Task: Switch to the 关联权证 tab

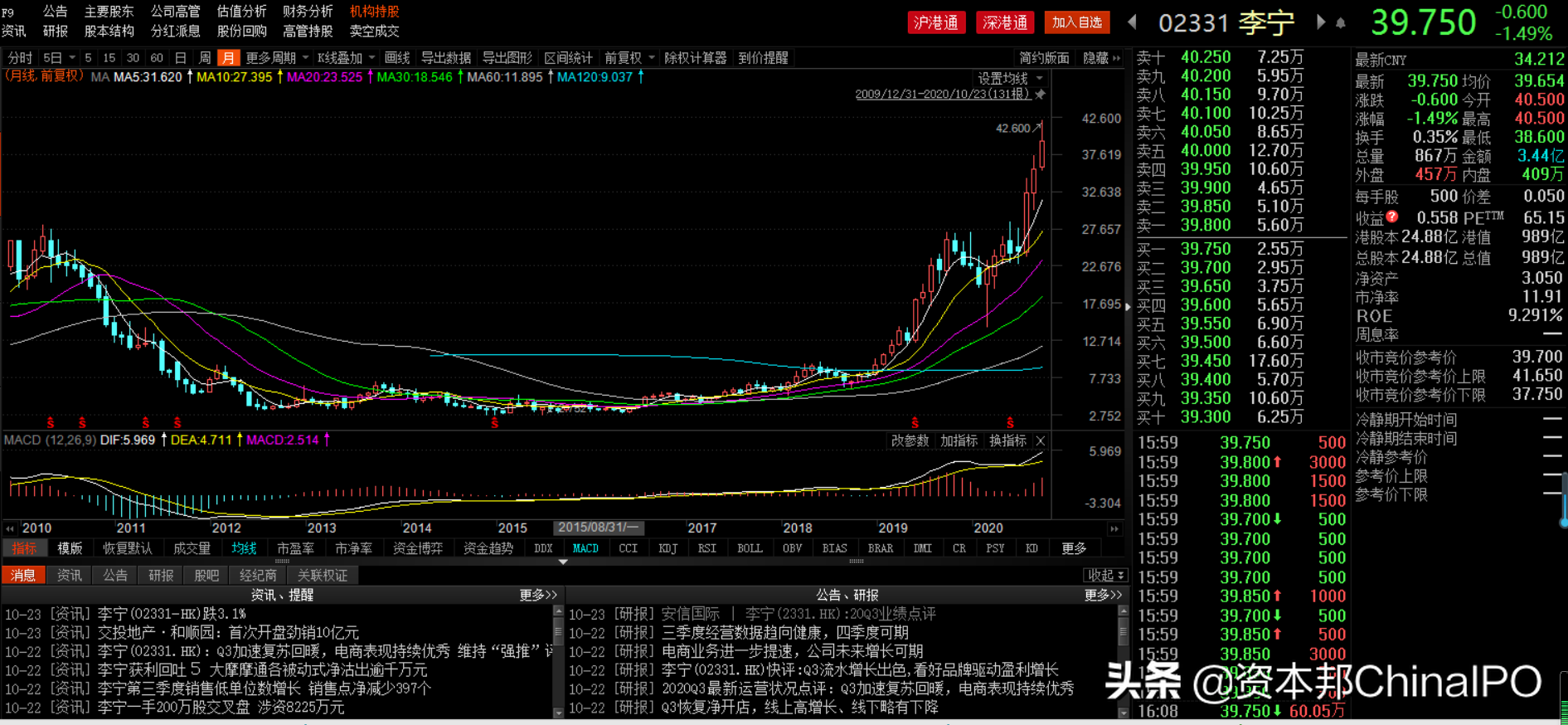Action: pos(322,575)
